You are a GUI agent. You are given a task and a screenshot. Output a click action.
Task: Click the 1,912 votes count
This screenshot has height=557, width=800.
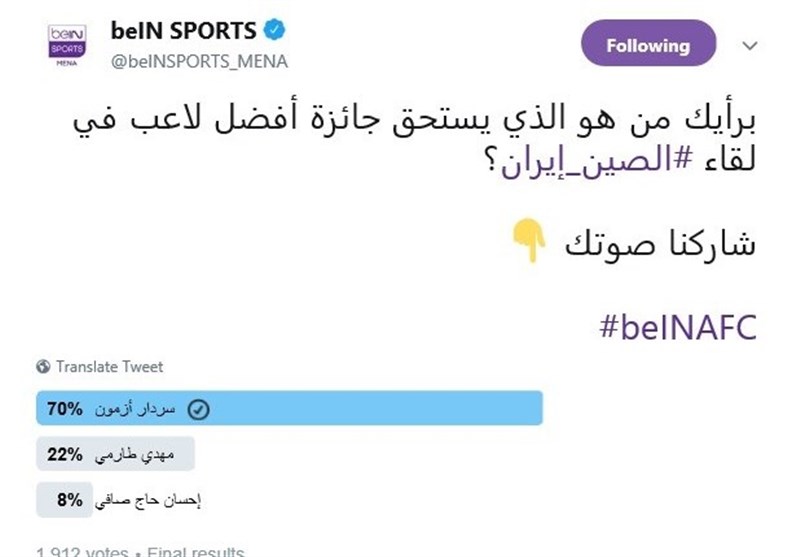[82, 551]
